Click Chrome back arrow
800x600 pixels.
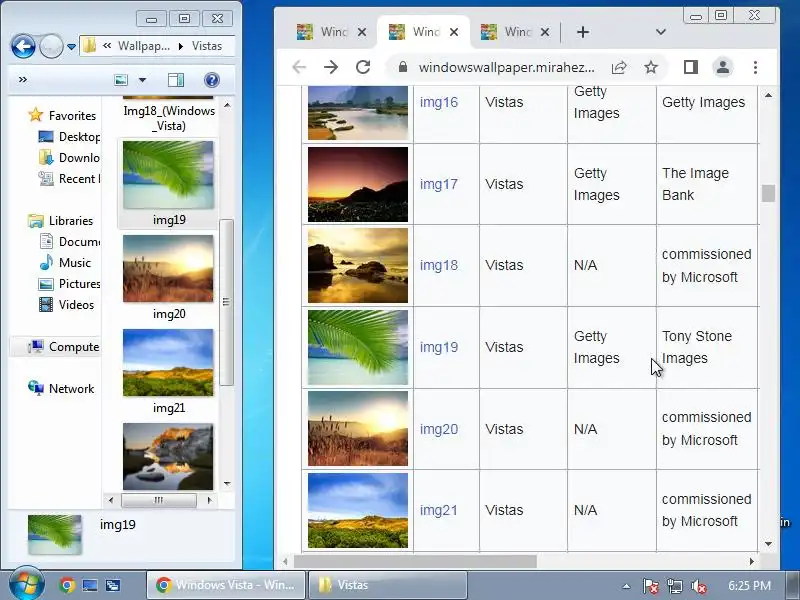[x=299, y=67]
